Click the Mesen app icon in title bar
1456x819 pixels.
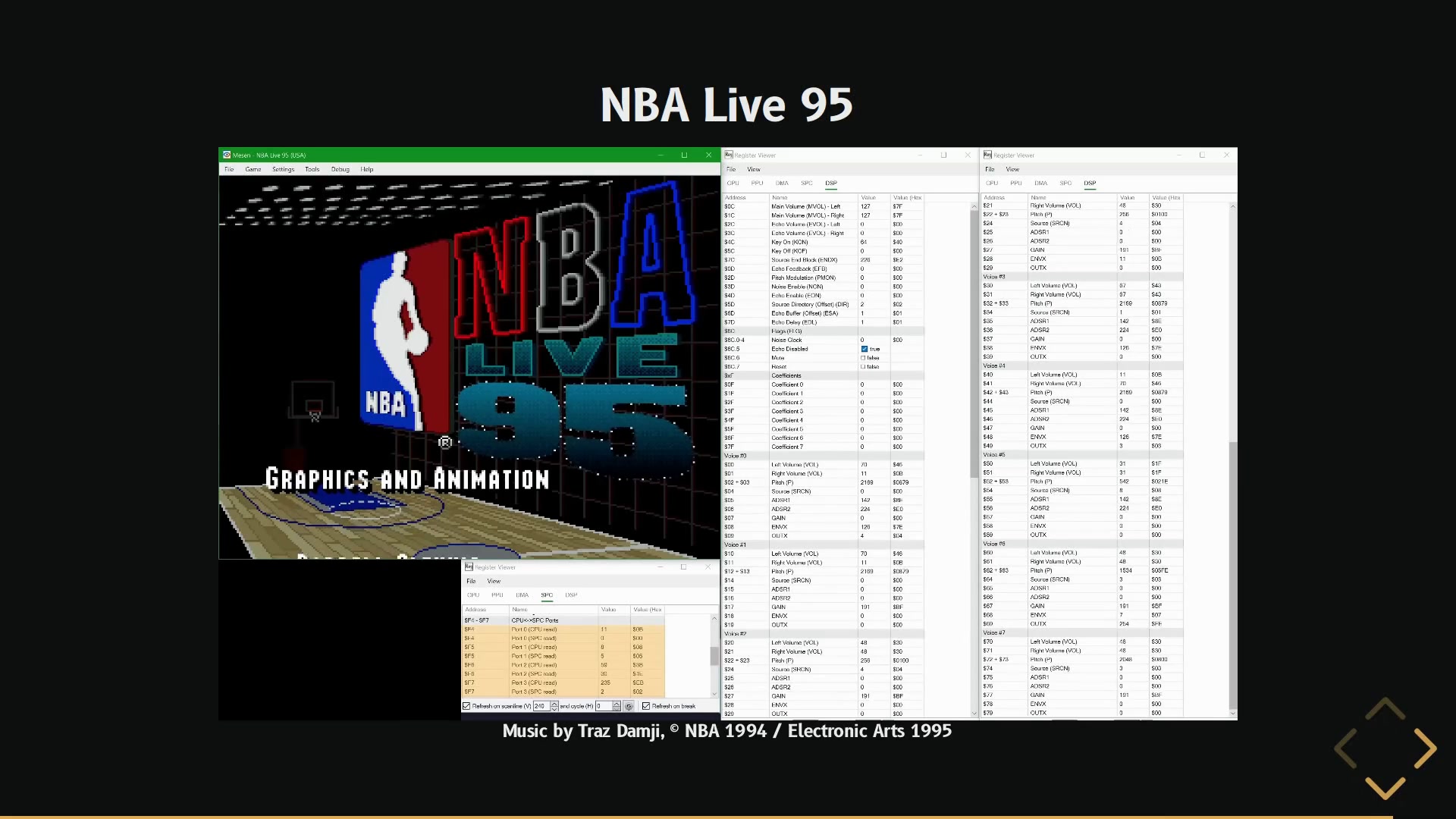tap(226, 155)
